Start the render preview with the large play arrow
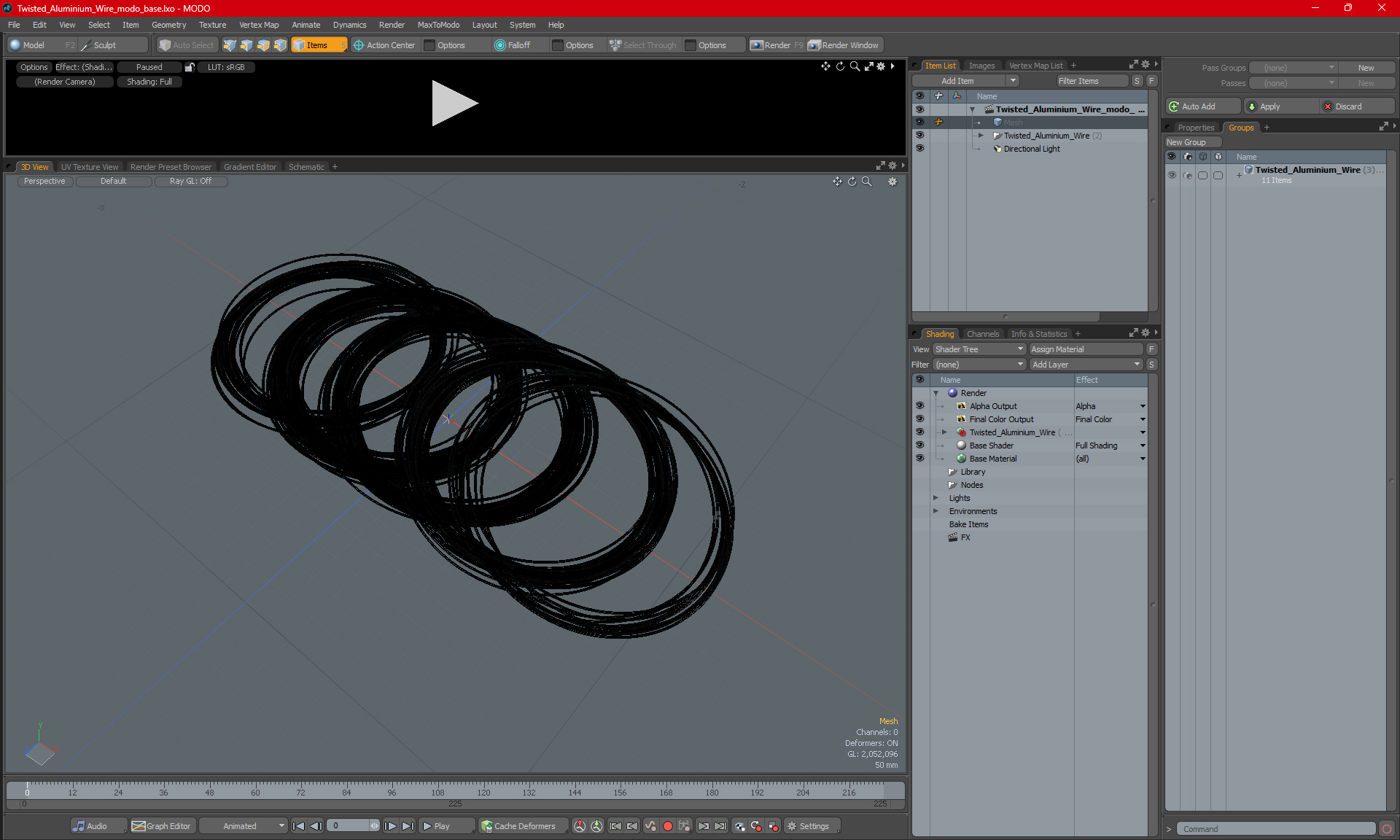 coord(454,103)
